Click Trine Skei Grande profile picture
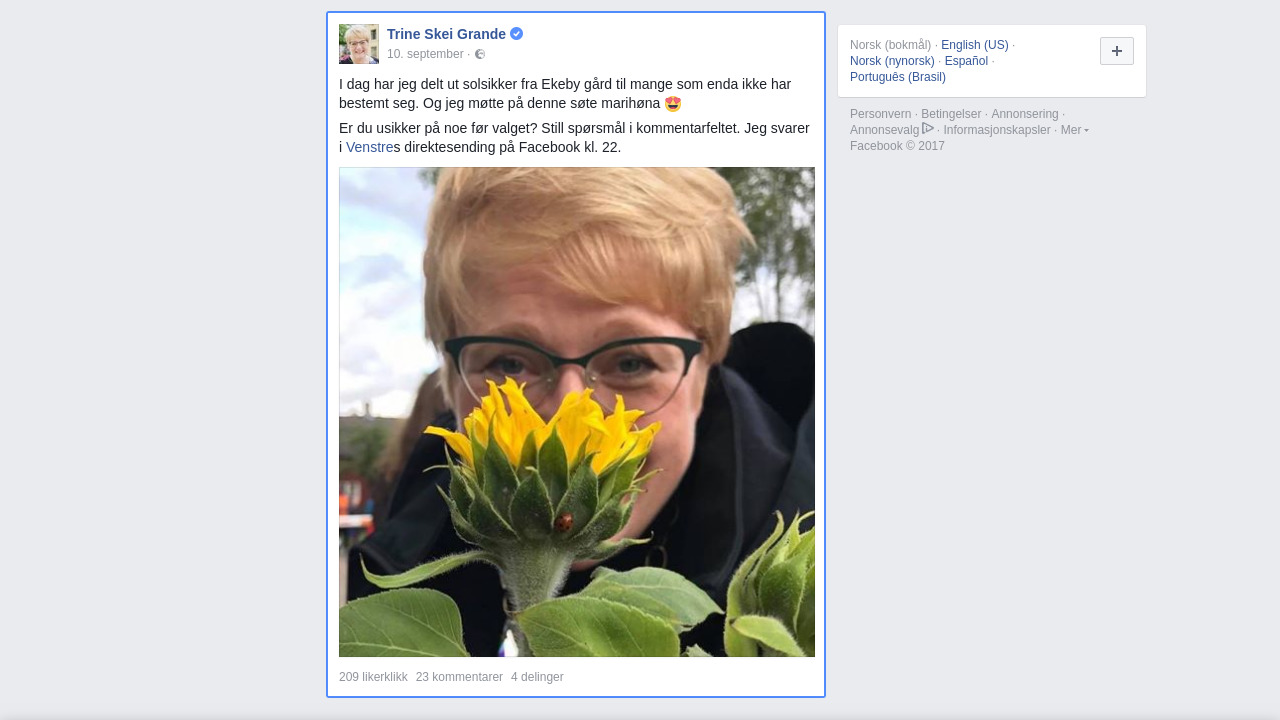This screenshot has height=720, width=1280. tap(359, 44)
